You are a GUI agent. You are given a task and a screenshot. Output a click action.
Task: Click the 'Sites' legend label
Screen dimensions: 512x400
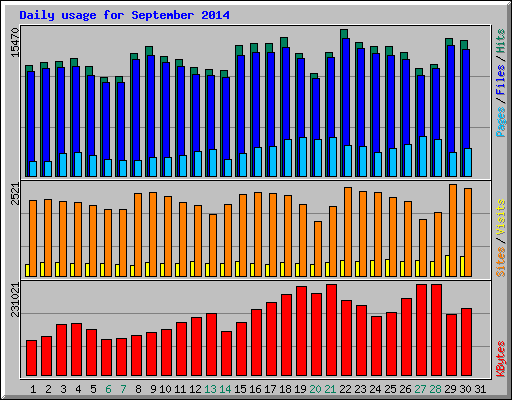[500, 262]
